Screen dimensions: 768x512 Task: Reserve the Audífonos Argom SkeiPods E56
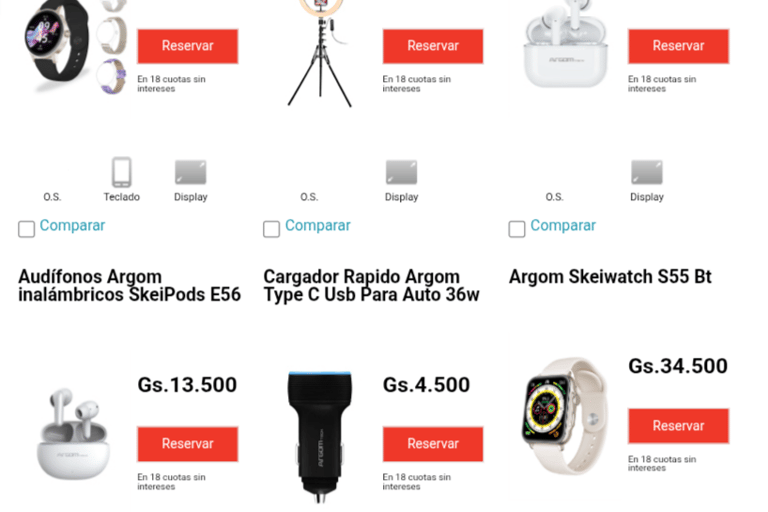click(188, 444)
